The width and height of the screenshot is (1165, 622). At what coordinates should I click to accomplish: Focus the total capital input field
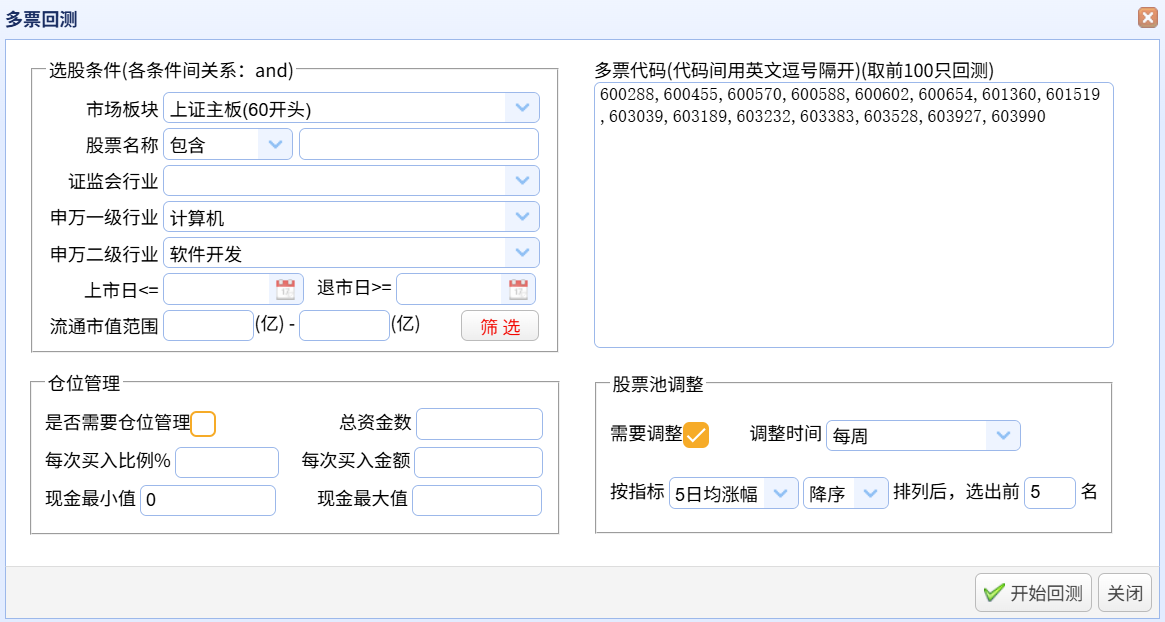[479, 424]
